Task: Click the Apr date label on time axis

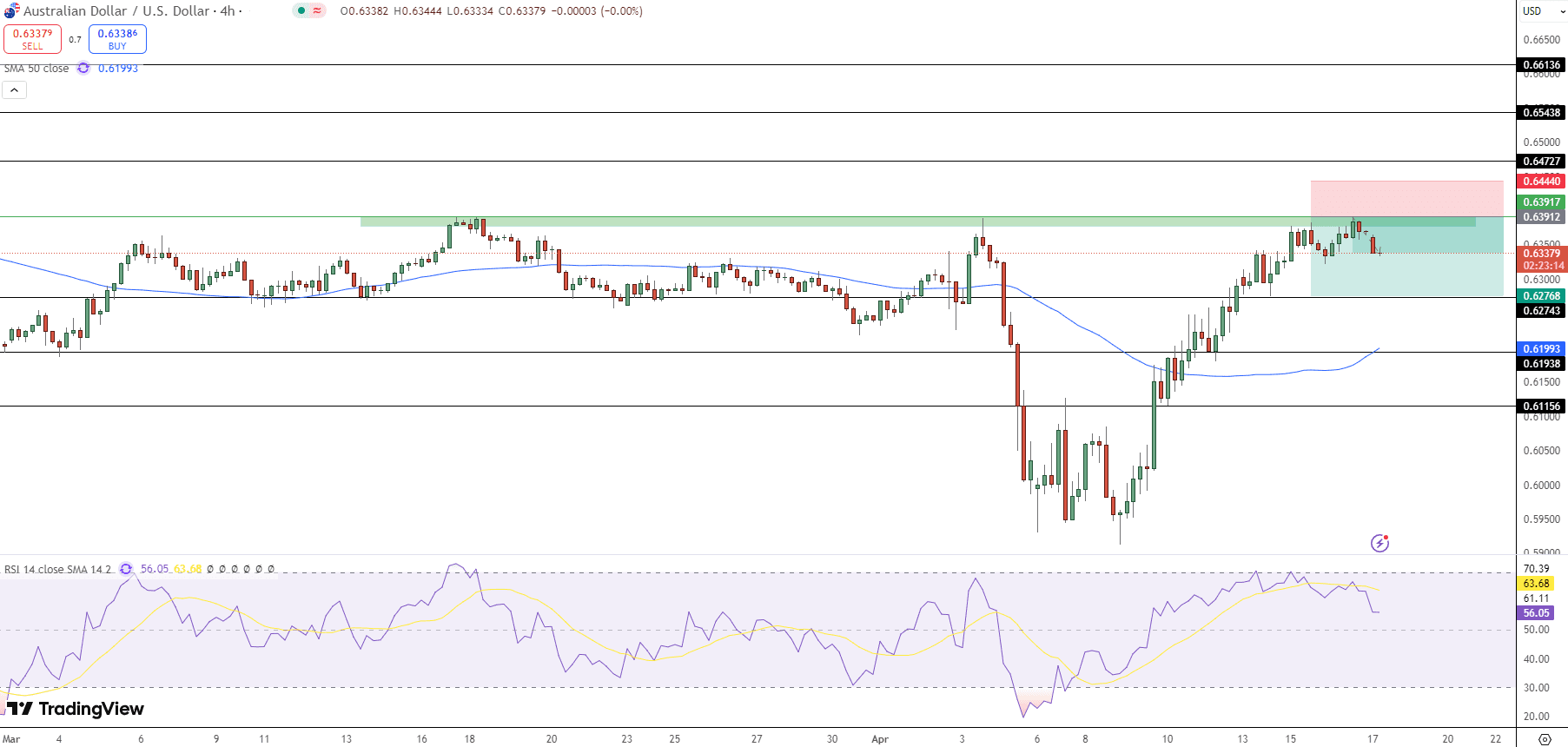Action: coord(880,739)
